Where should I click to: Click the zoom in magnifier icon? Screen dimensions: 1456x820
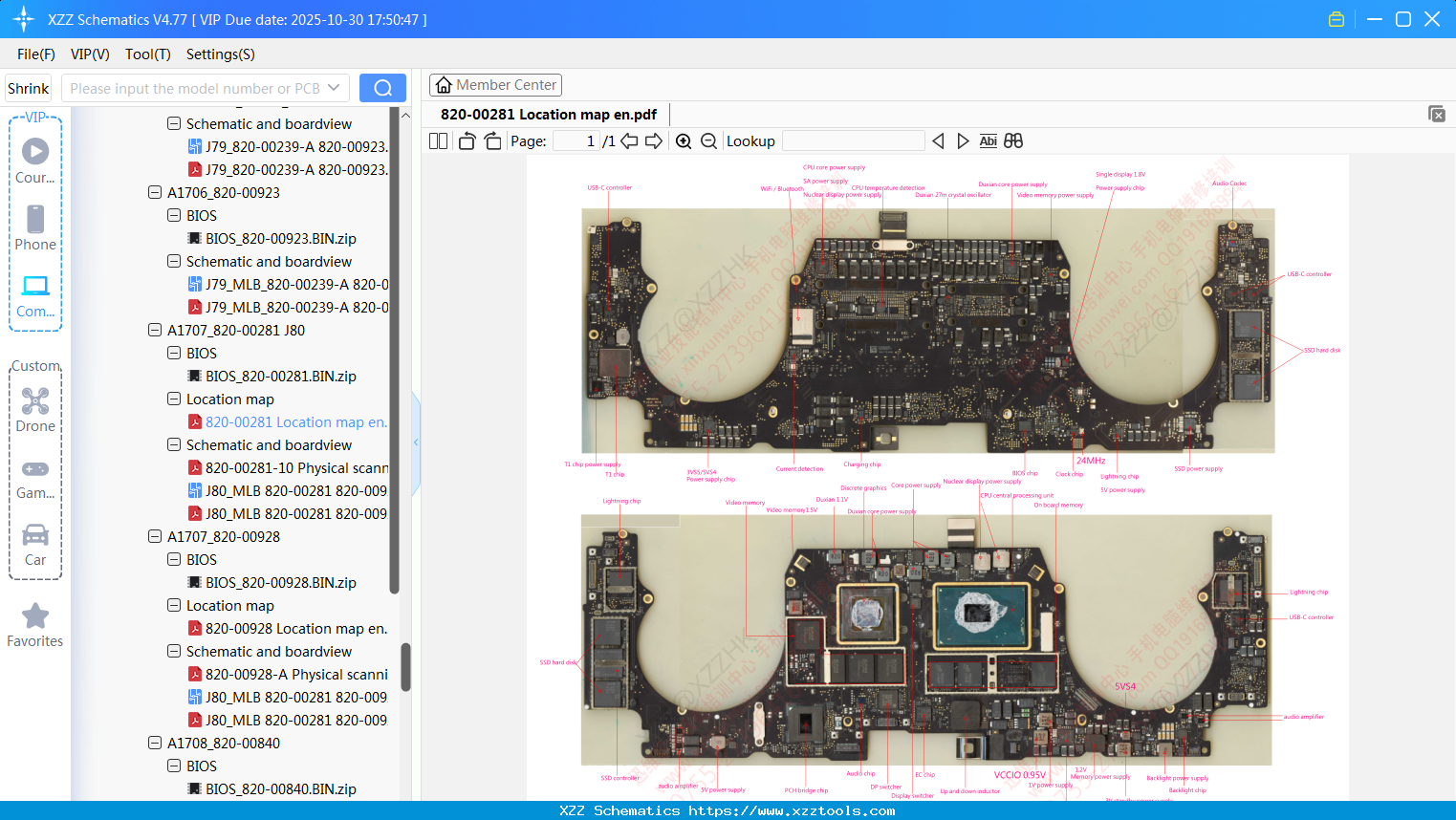point(684,141)
